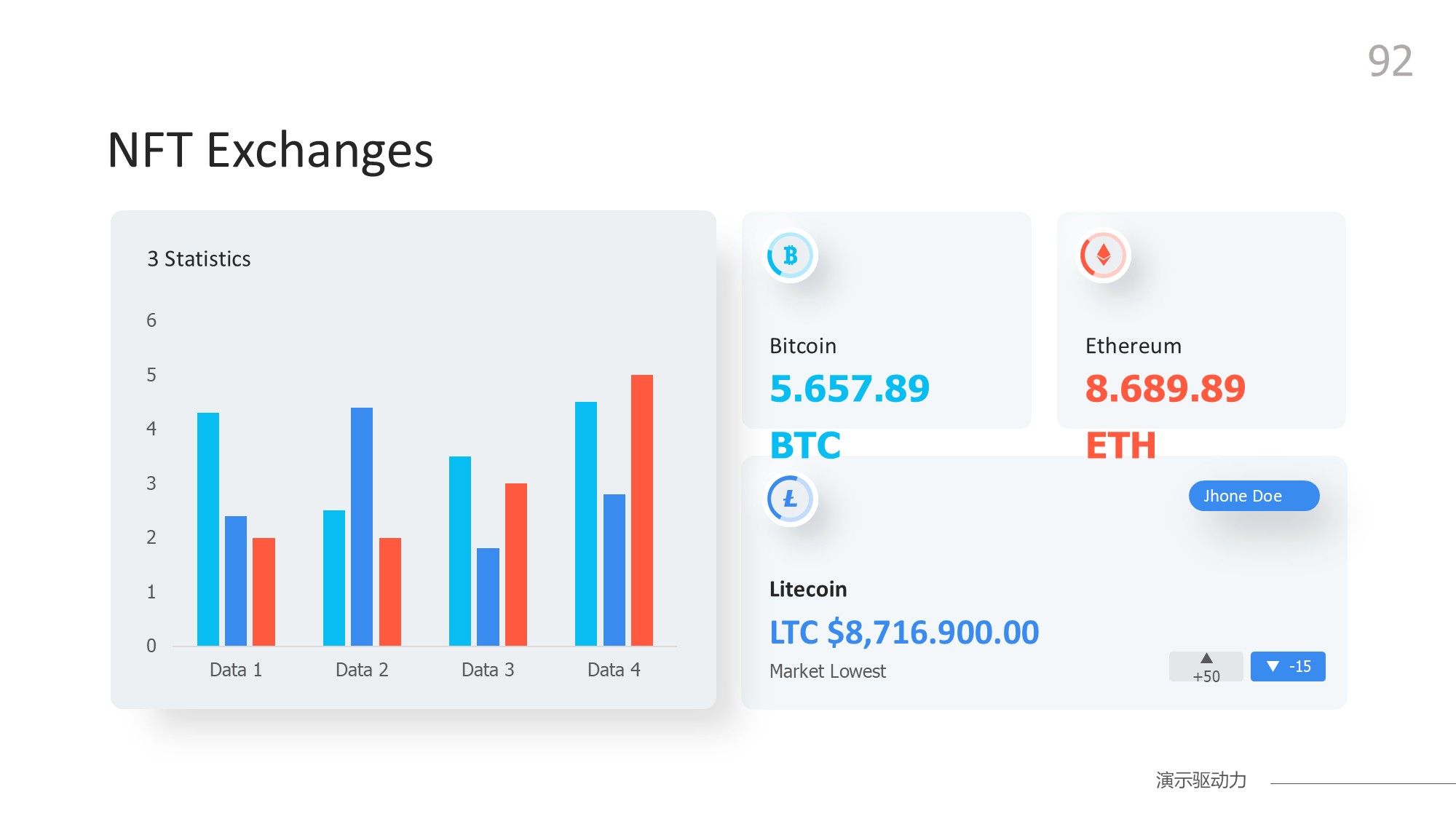Click the +50 up arrow button

click(1206, 667)
